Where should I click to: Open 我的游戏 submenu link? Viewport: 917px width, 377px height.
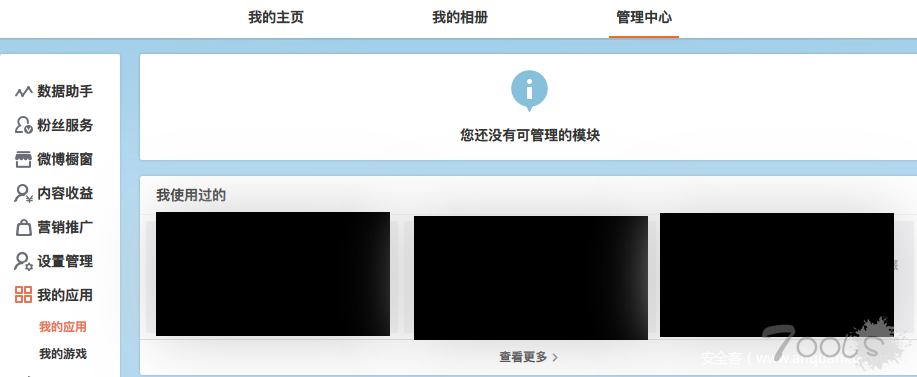(63, 354)
